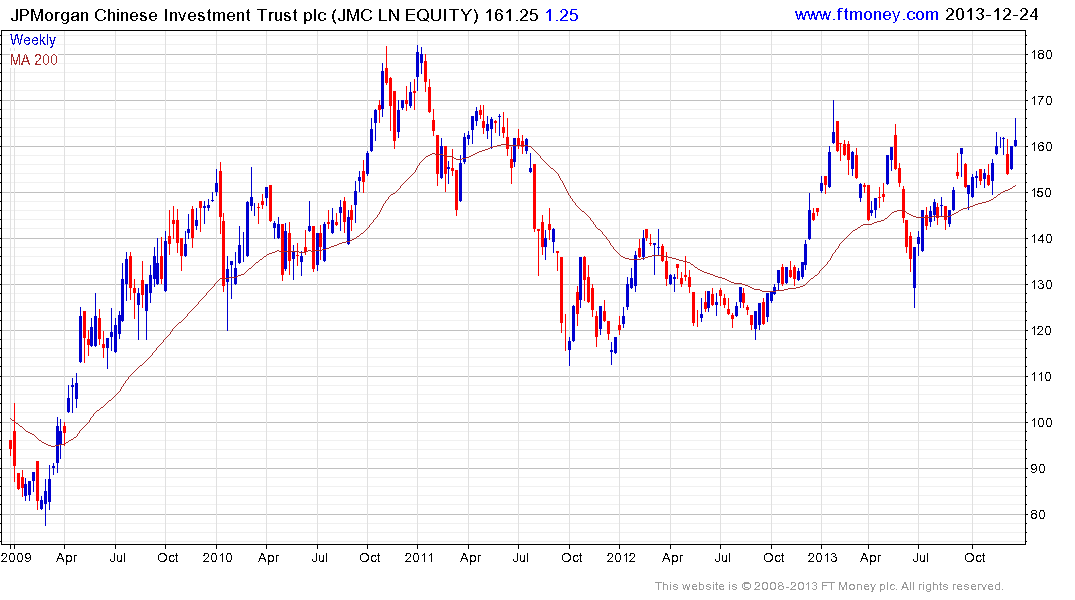Click the 160 price axis label

(x=1041, y=147)
